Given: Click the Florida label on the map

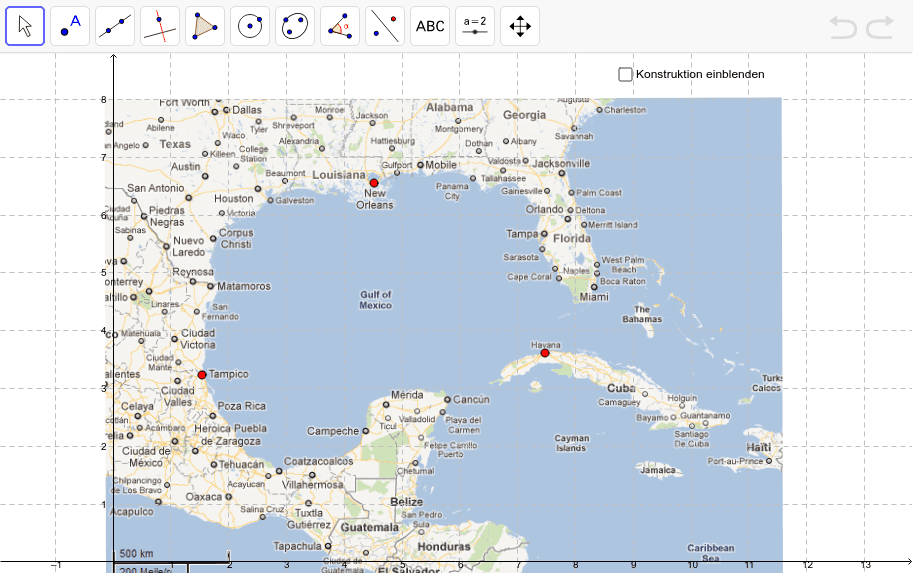Looking at the screenshot, I should click(x=572, y=239).
